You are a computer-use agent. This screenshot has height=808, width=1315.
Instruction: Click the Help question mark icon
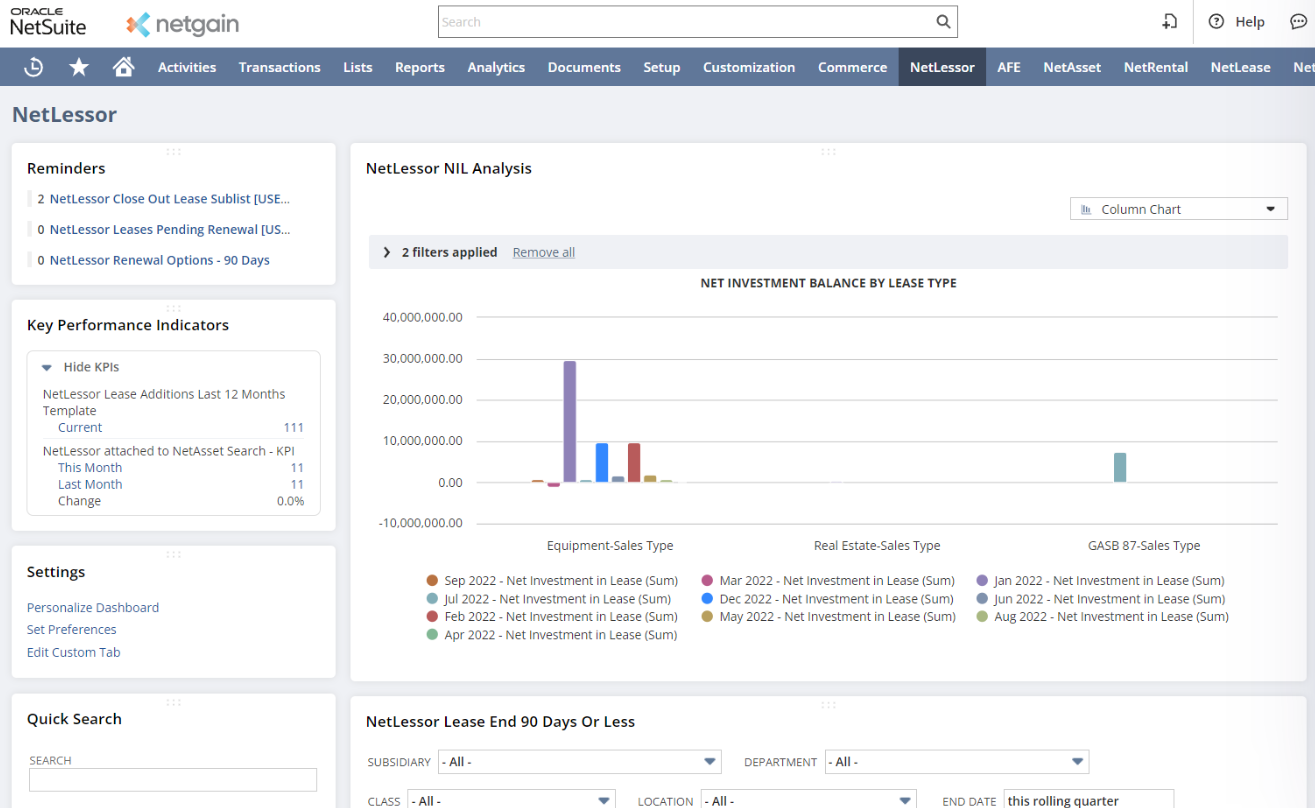1216,22
